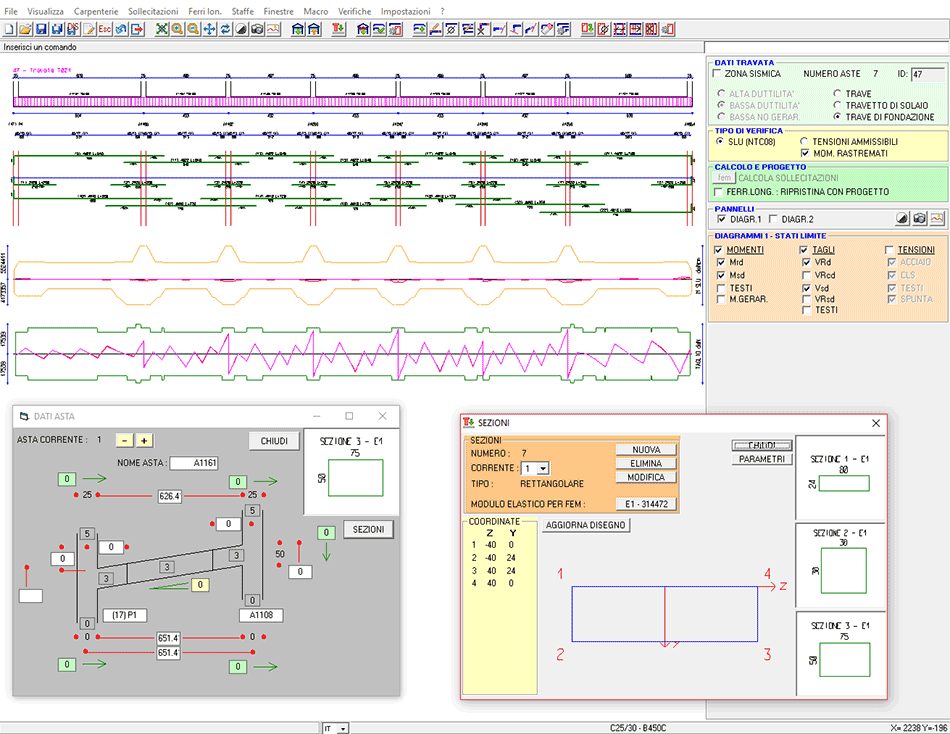The width and height of the screenshot is (950, 734).
Task: Open the IT language dropdown in the status bar
Action: coord(344,728)
